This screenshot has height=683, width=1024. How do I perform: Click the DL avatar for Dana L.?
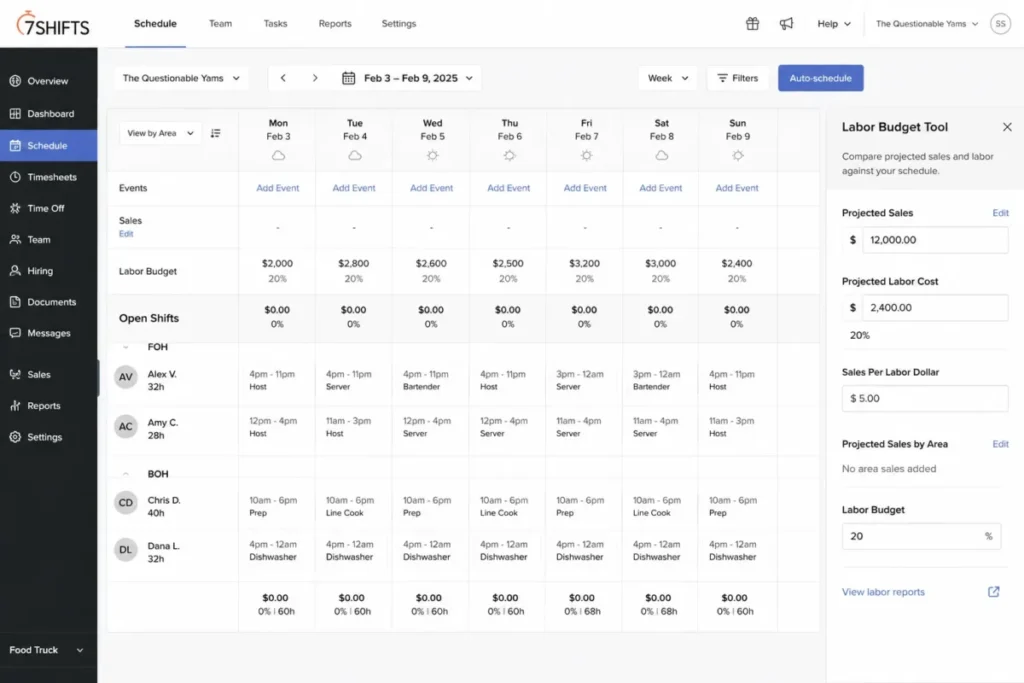(x=125, y=550)
